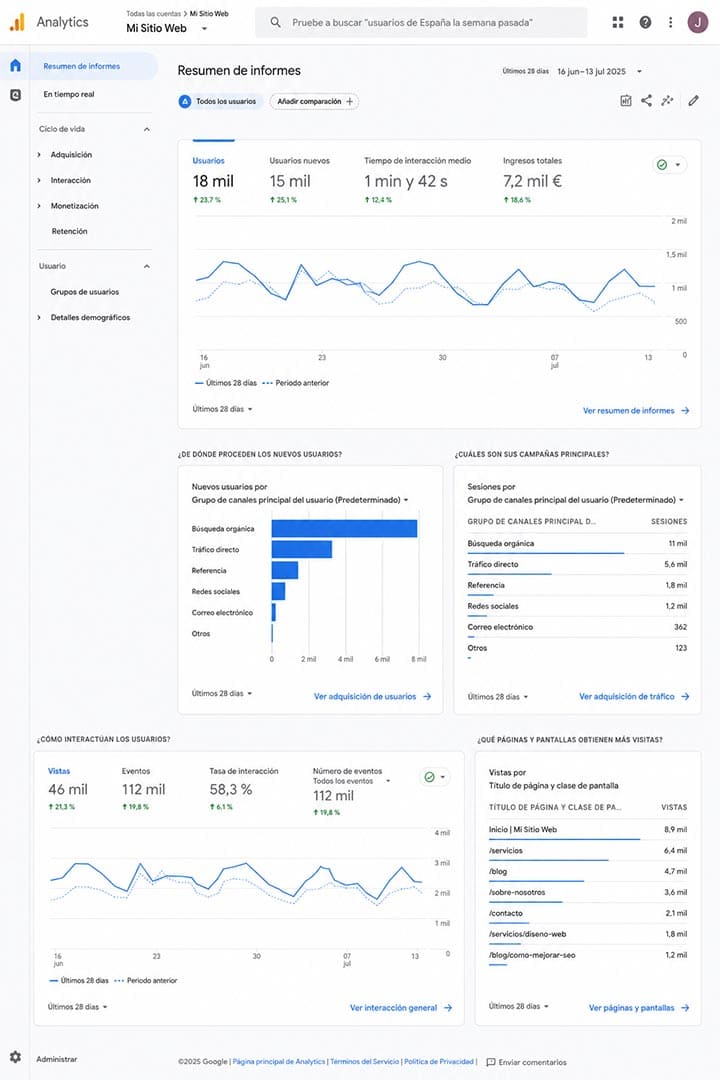Open the Google apps grid icon
720x1080 pixels.
617,22
